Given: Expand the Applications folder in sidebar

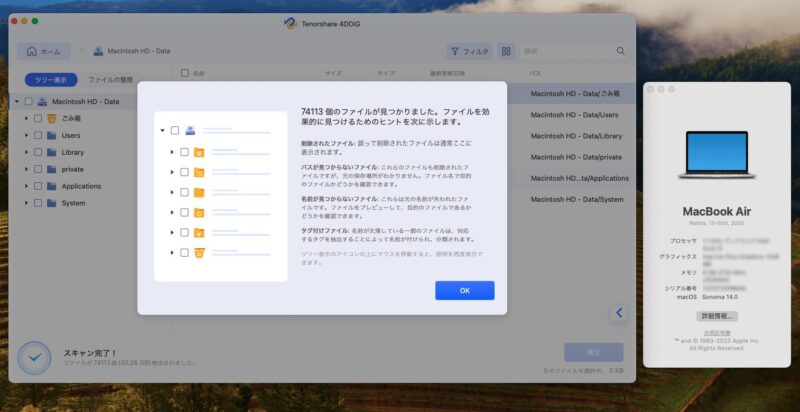Looking at the screenshot, I should coord(26,186).
